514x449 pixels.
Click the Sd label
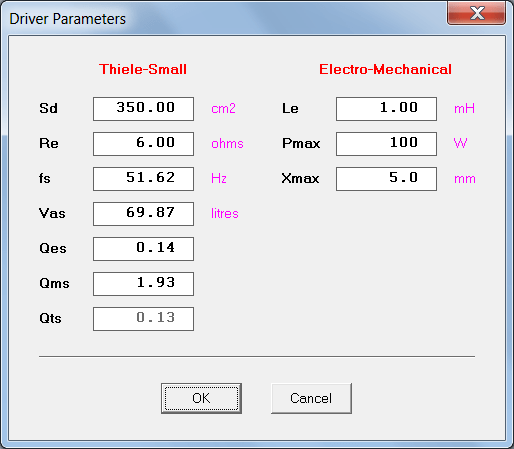point(48,108)
